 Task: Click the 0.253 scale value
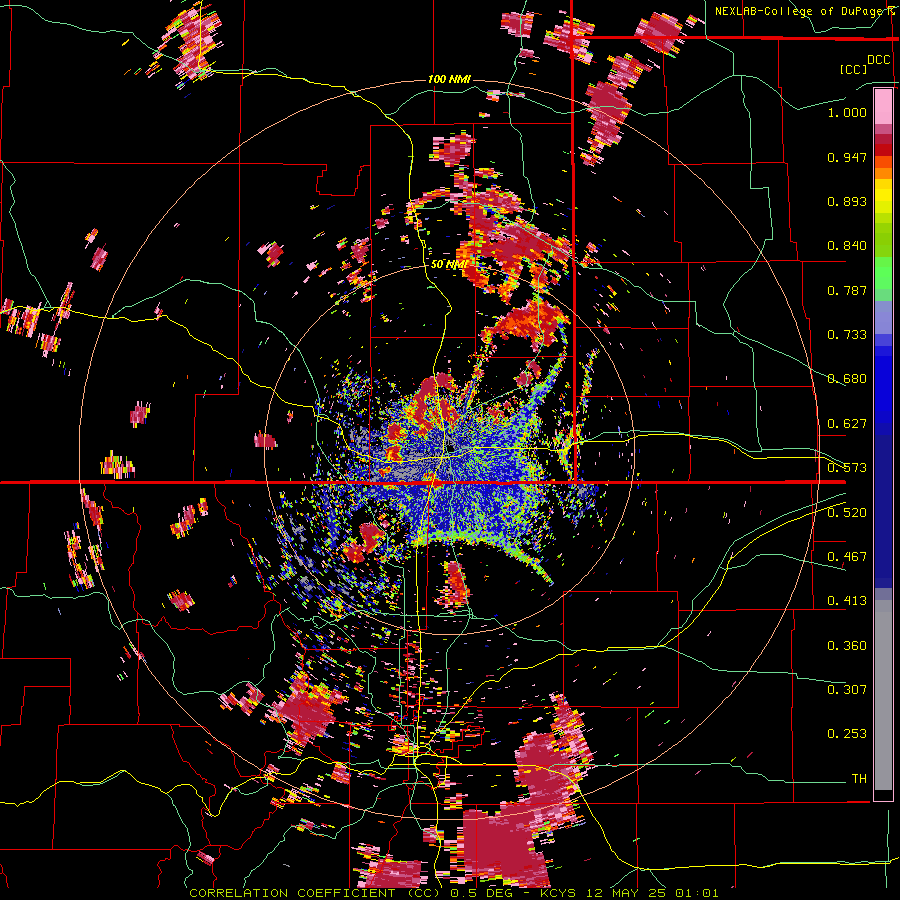(847, 734)
